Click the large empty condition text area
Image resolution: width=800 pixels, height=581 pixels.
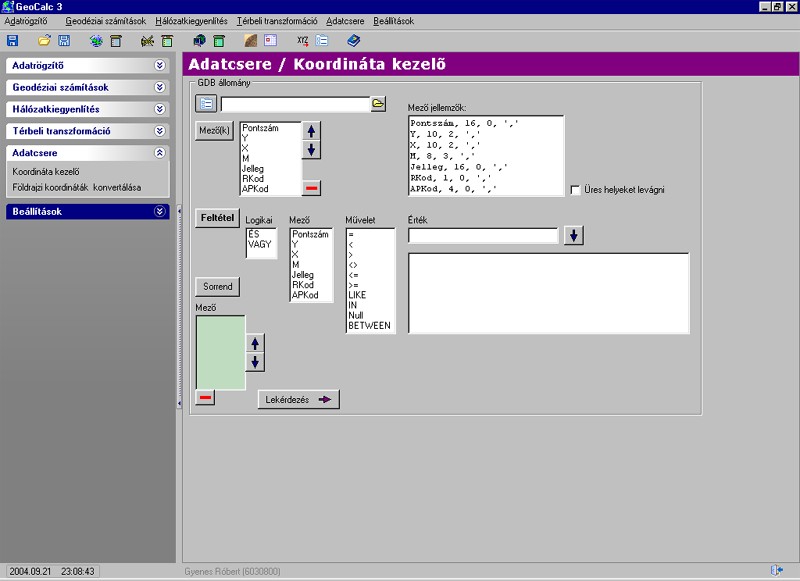click(x=549, y=293)
